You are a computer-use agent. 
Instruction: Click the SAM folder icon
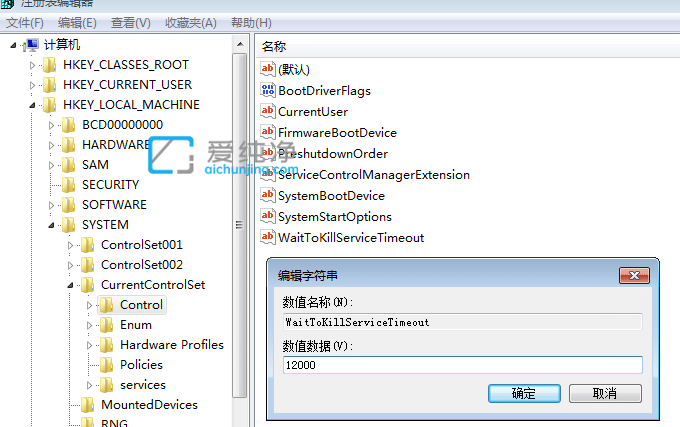pyautogui.click(x=69, y=165)
